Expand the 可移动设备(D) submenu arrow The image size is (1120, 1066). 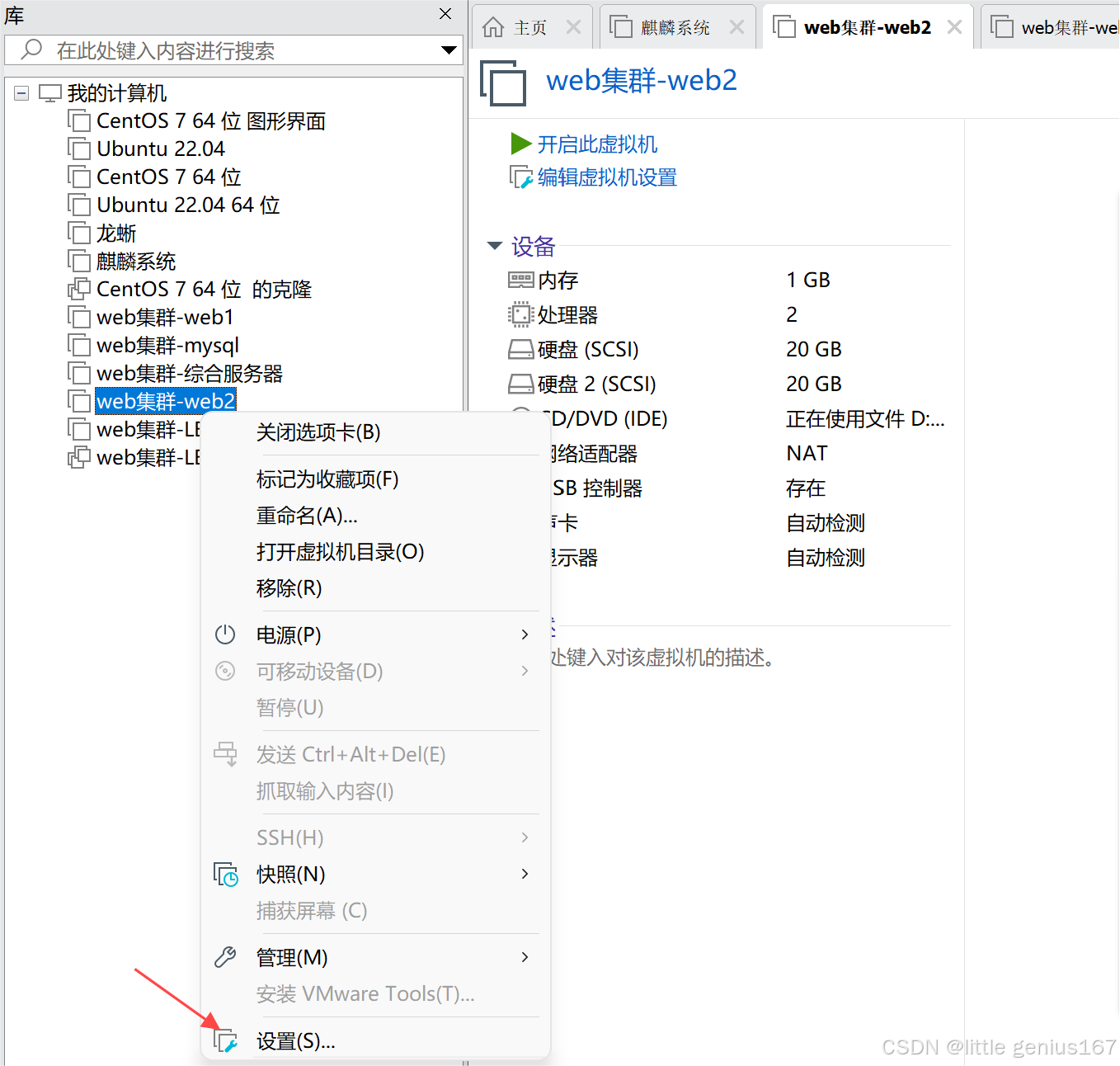click(525, 671)
